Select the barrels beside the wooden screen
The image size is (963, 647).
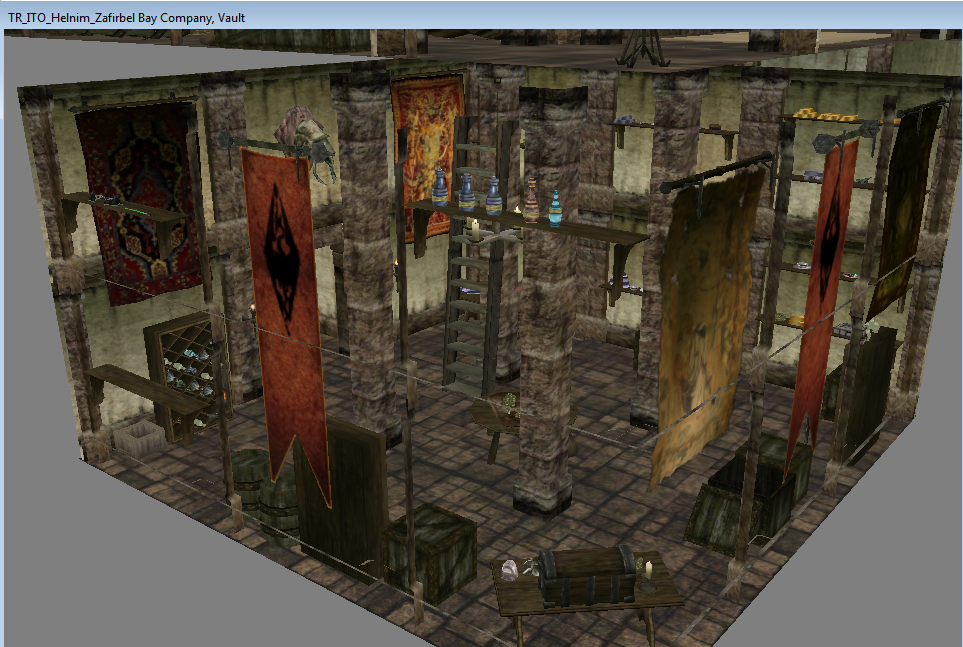[x=264, y=495]
